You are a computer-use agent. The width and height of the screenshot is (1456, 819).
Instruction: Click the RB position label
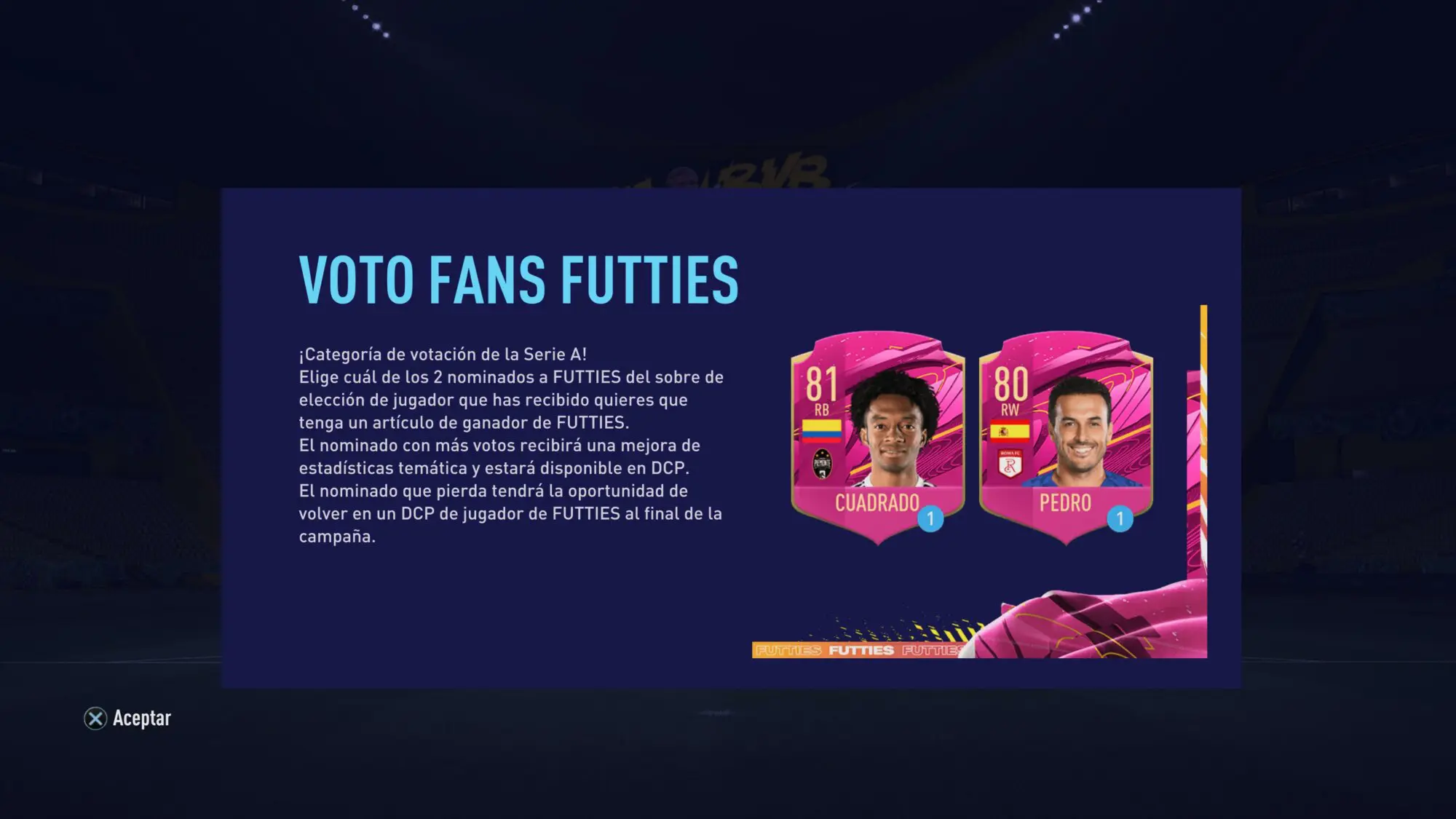point(822,411)
